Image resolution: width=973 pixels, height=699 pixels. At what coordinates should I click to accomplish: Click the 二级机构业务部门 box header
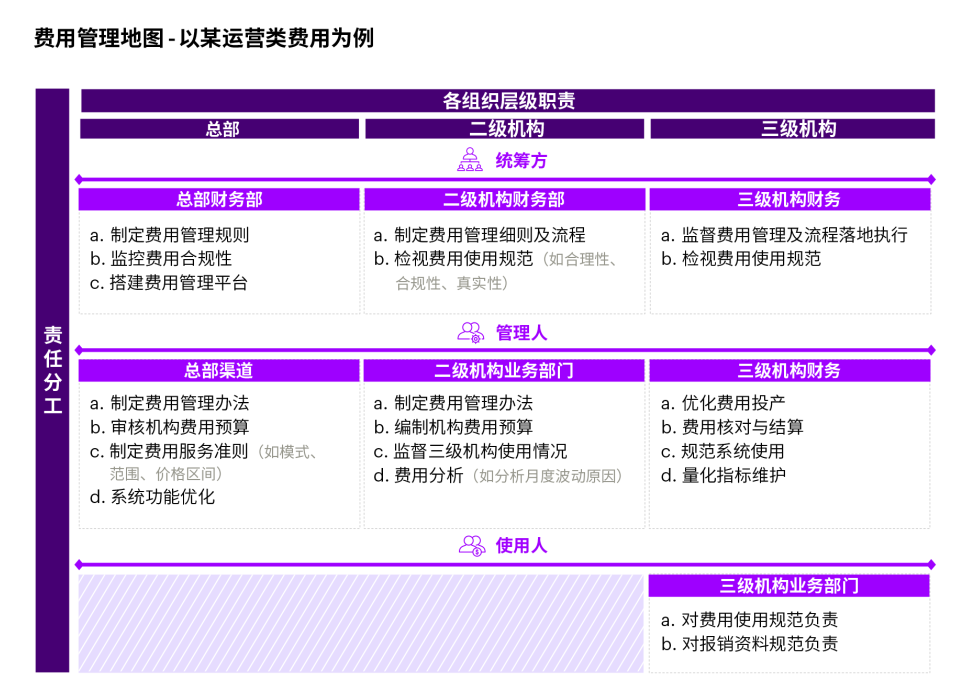504,371
